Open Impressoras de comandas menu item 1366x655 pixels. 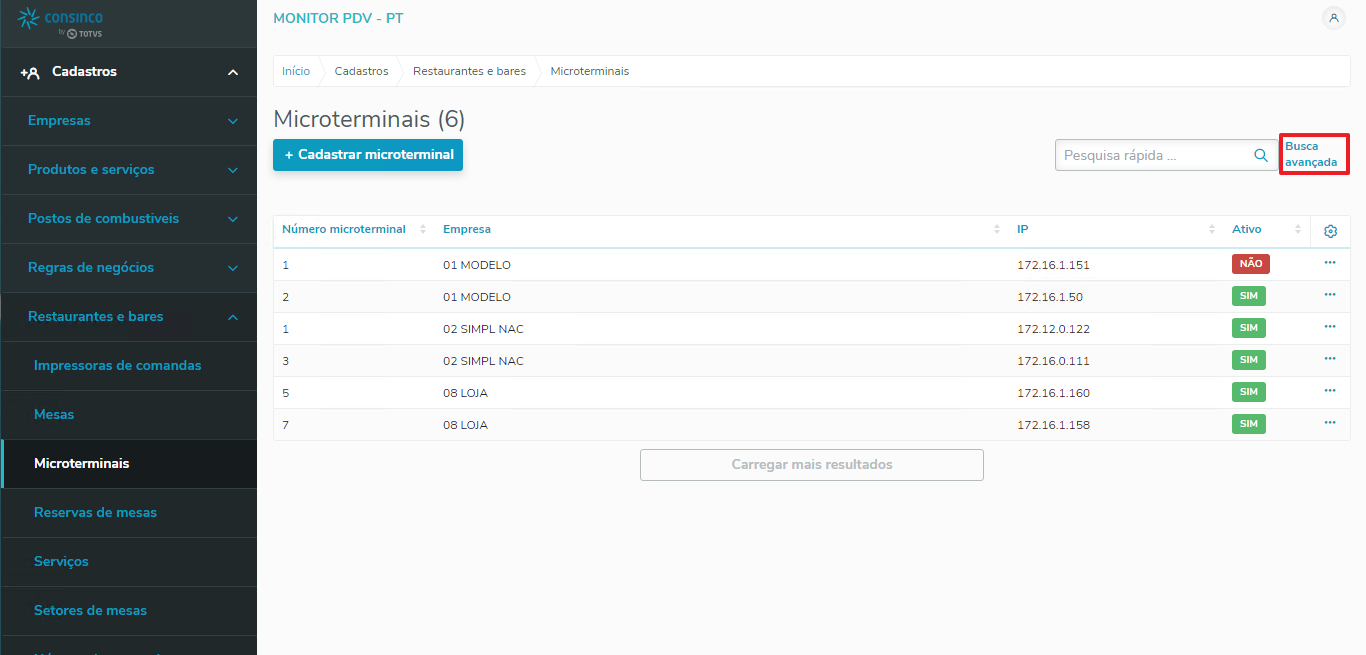129,366
